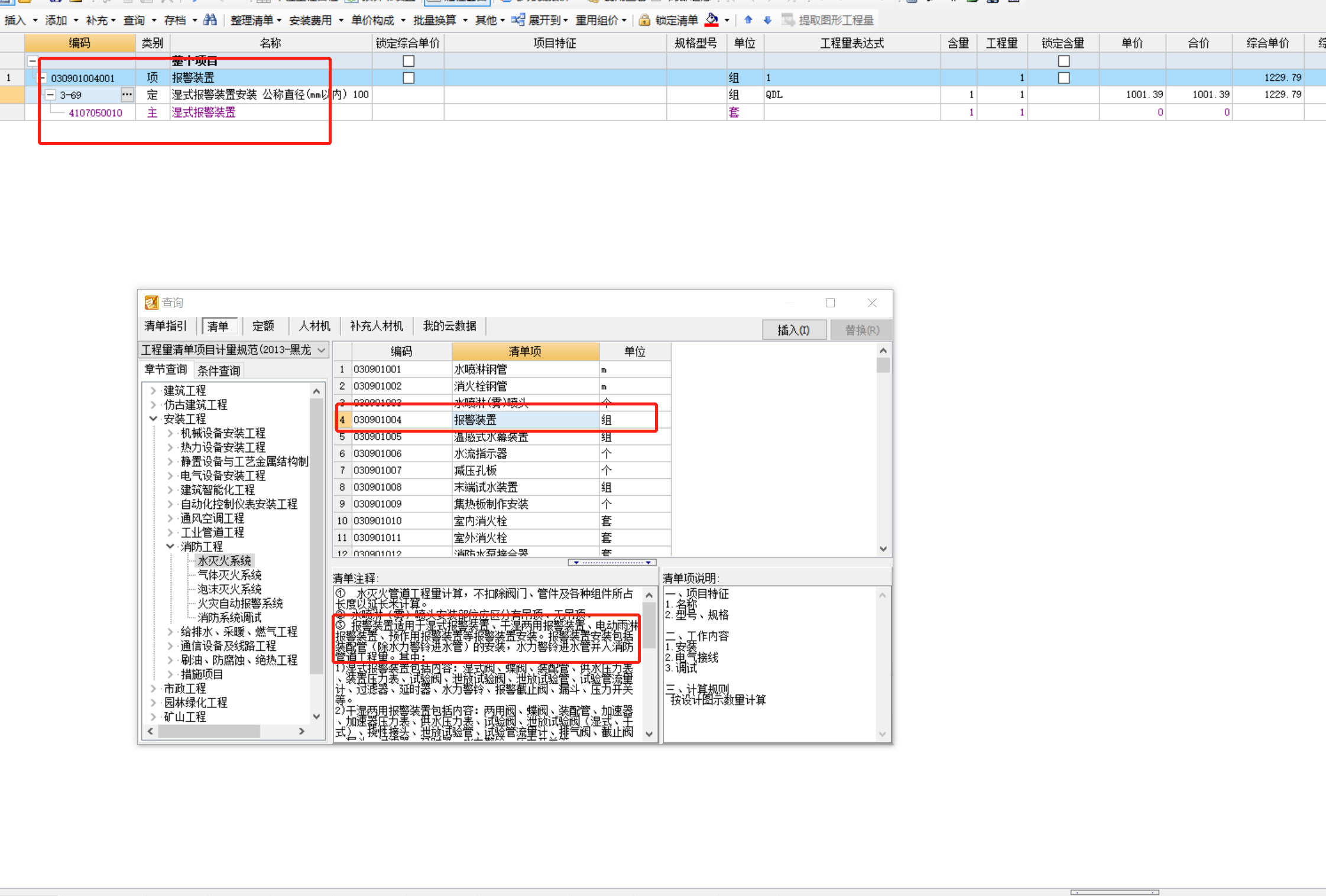Collapse the 消防工程 tree node
Image resolution: width=1326 pixels, height=896 pixels.
[x=170, y=546]
